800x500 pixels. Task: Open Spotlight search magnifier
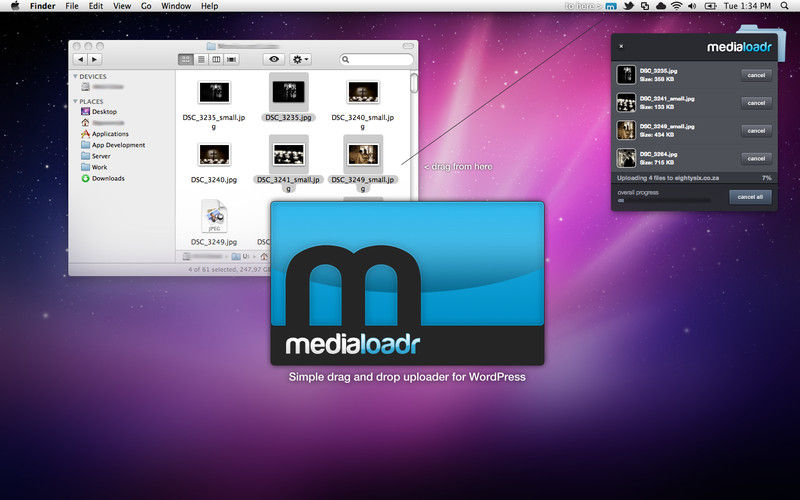coord(785,6)
